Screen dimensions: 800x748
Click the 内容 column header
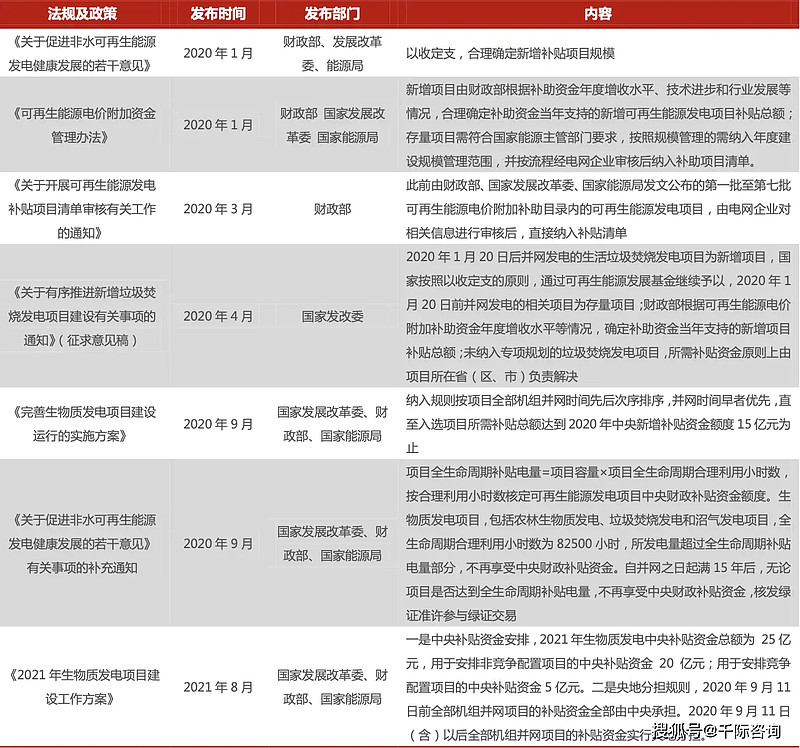tap(598, 13)
